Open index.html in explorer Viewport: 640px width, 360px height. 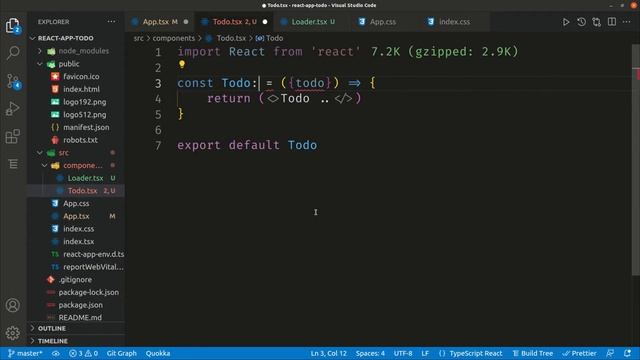(x=81, y=89)
